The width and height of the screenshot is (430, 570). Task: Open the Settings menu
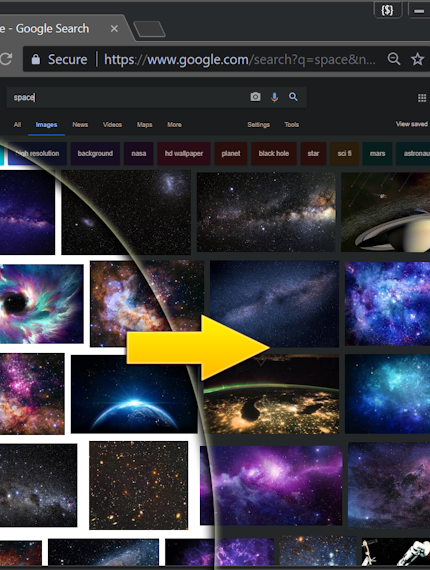pyautogui.click(x=258, y=125)
